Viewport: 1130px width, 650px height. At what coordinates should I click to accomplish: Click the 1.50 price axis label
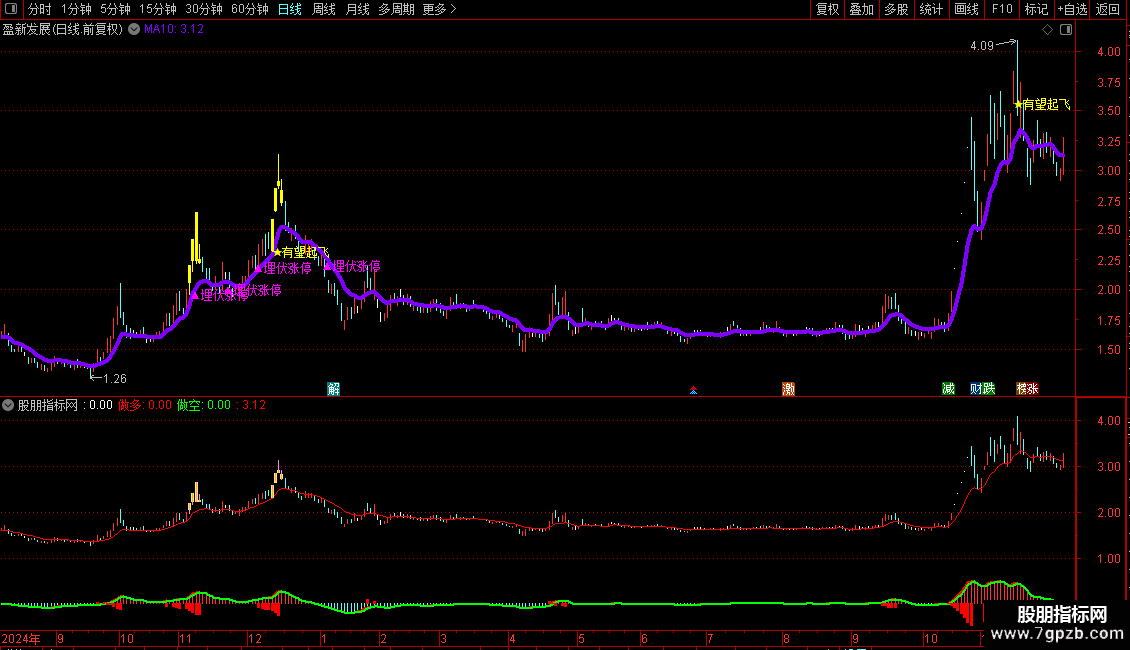click(x=1108, y=350)
